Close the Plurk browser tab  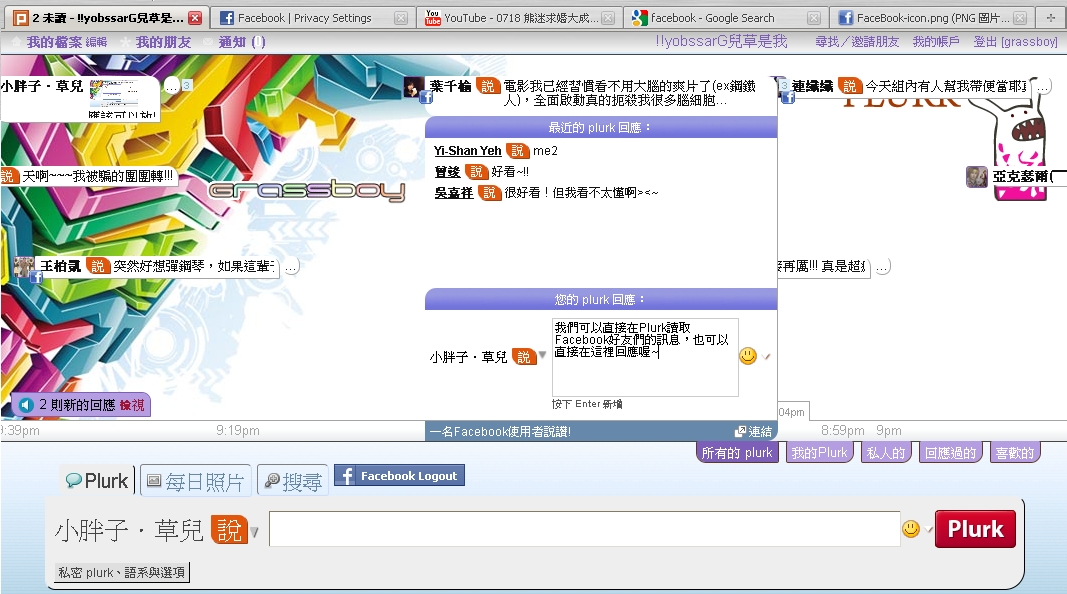(195, 18)
